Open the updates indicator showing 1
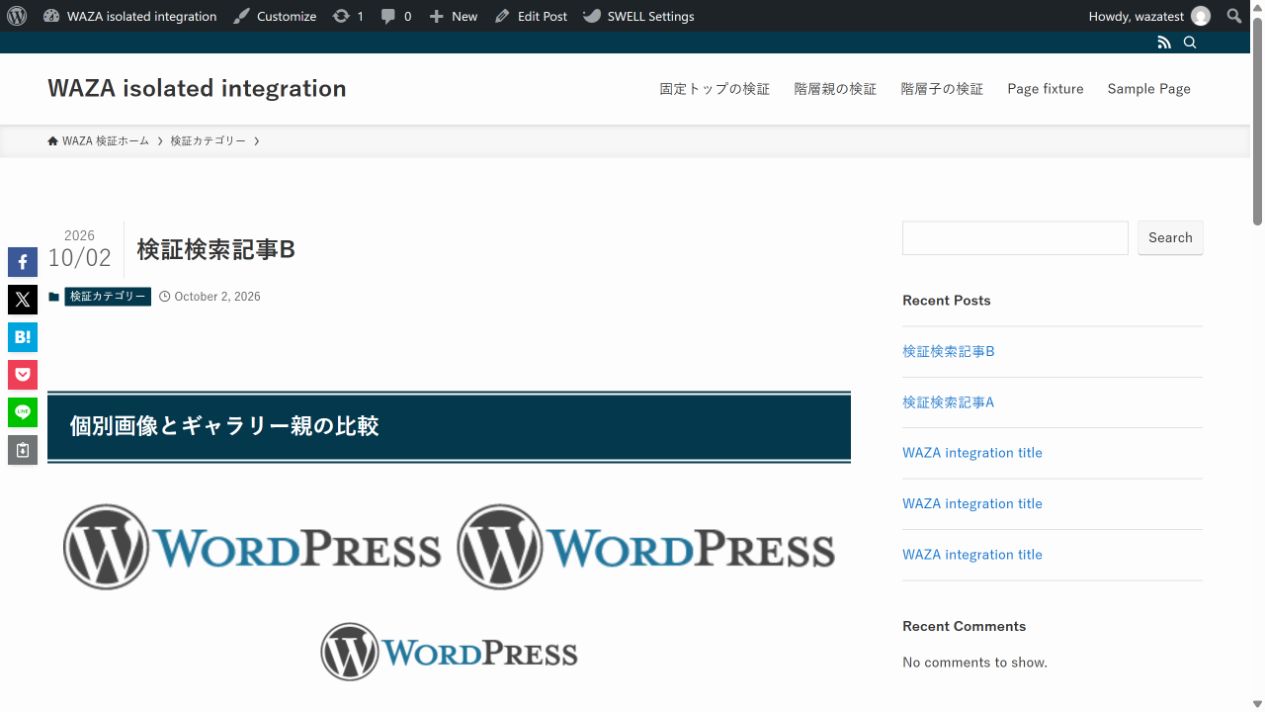Screen dimensions: 1265x712 pyautogui.click(x=348, y=16)
